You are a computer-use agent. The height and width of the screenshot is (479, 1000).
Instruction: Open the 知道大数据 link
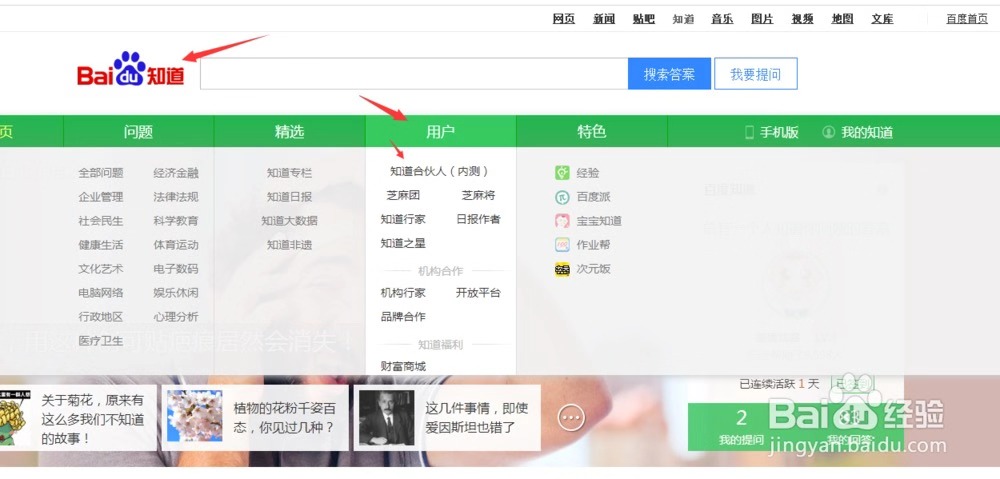[x=290, y=221]
